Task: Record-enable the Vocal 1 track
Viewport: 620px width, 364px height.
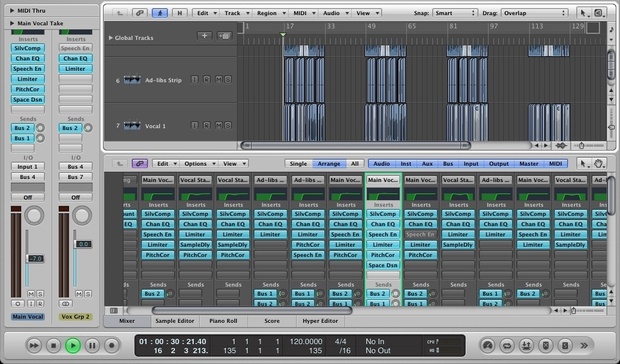Action: [206, 125]
